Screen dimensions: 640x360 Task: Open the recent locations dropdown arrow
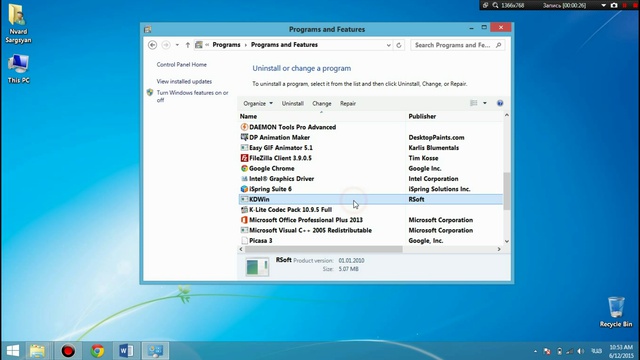pos(177,45)
